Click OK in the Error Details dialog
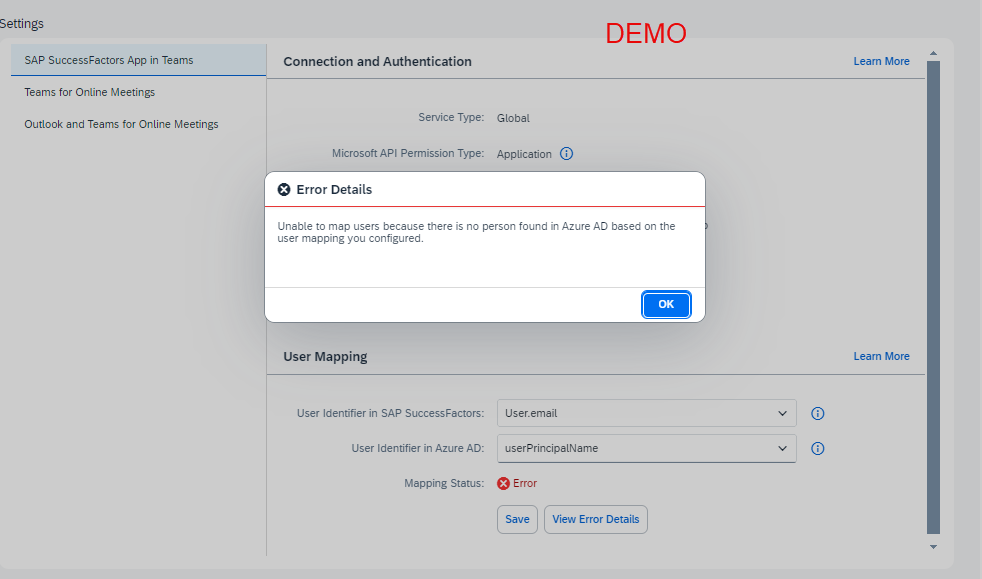This screenshot has width=982, height=579. (x=666, y=304)
